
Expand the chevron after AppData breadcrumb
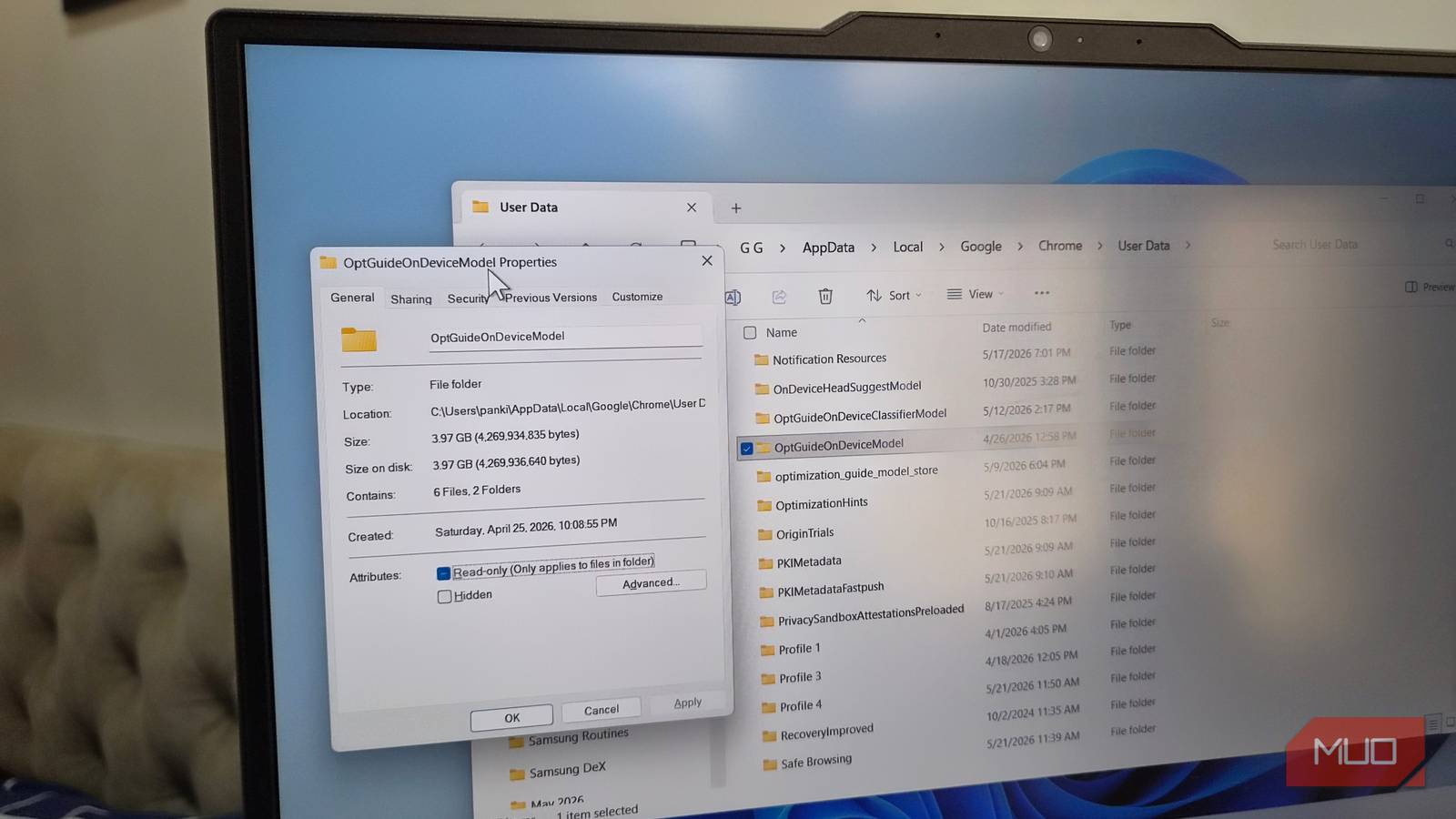pos(874,248)
